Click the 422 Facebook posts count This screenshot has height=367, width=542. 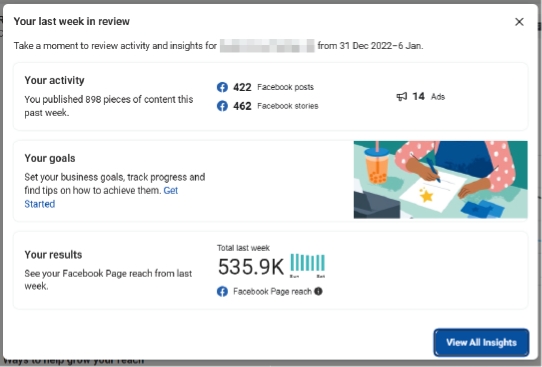pyautogui.click(x=242, y=87)
